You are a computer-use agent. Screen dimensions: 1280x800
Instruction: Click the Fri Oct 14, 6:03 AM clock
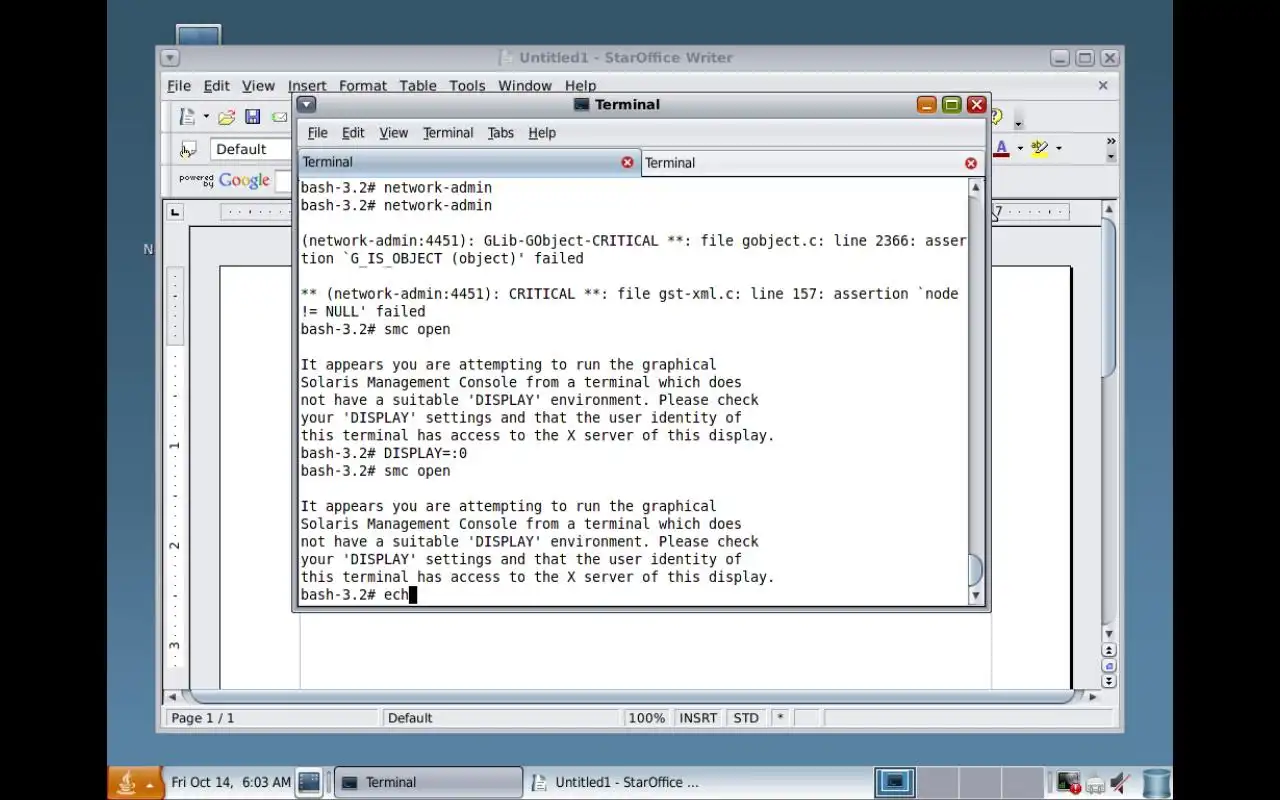231,782
